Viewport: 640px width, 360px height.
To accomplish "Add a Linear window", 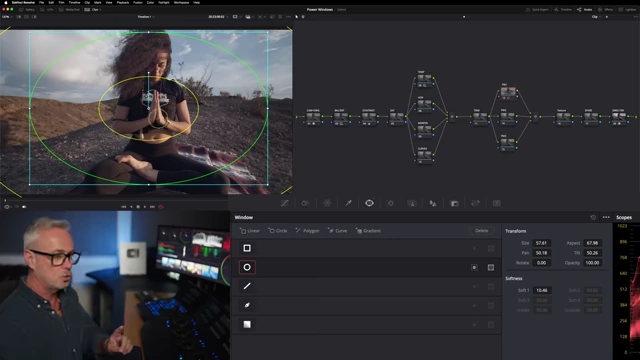I will (250, 231).
